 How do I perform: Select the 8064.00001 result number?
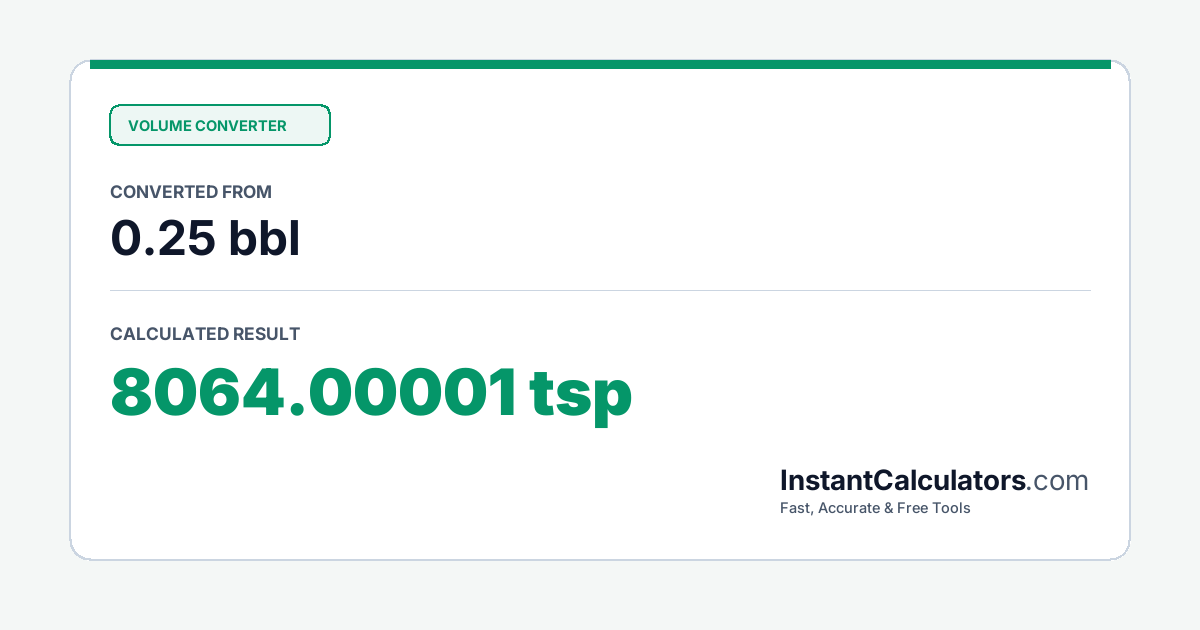point(314,393)
